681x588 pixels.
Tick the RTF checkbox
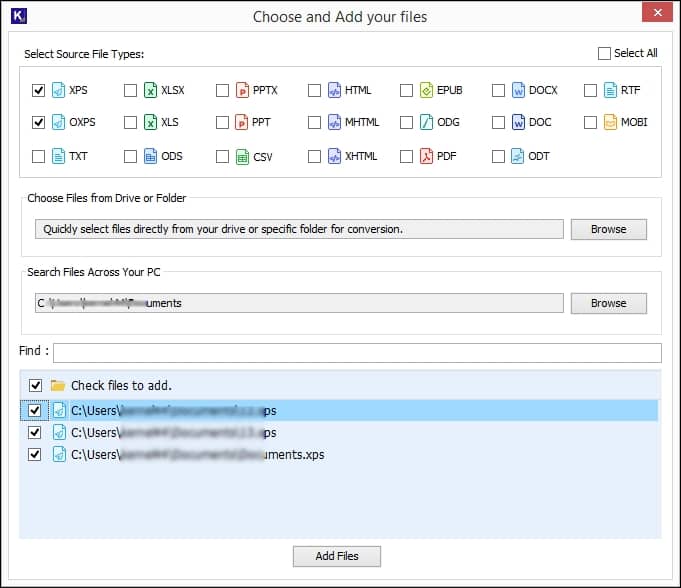point(590,90)
